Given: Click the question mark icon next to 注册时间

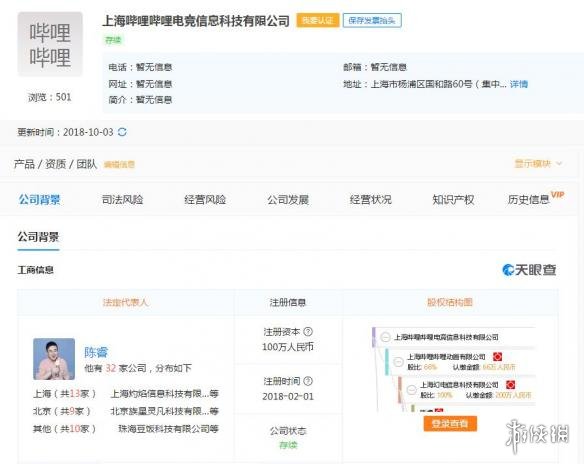Looking at the screenshot, I should pos(308,381).
